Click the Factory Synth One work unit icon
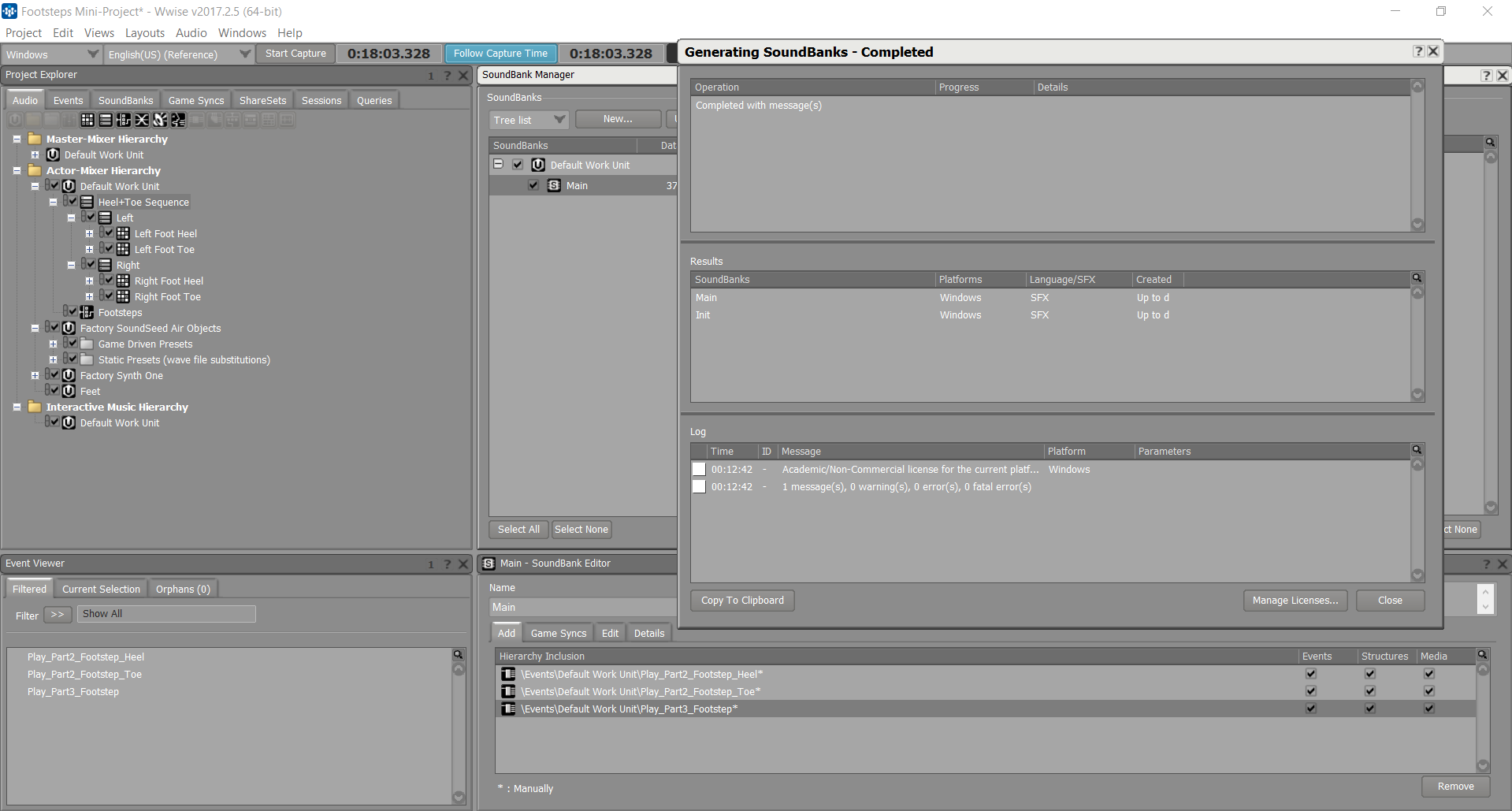Viewport: 1512px width, 811px height. pyautogui.click(x=69, y=375)
